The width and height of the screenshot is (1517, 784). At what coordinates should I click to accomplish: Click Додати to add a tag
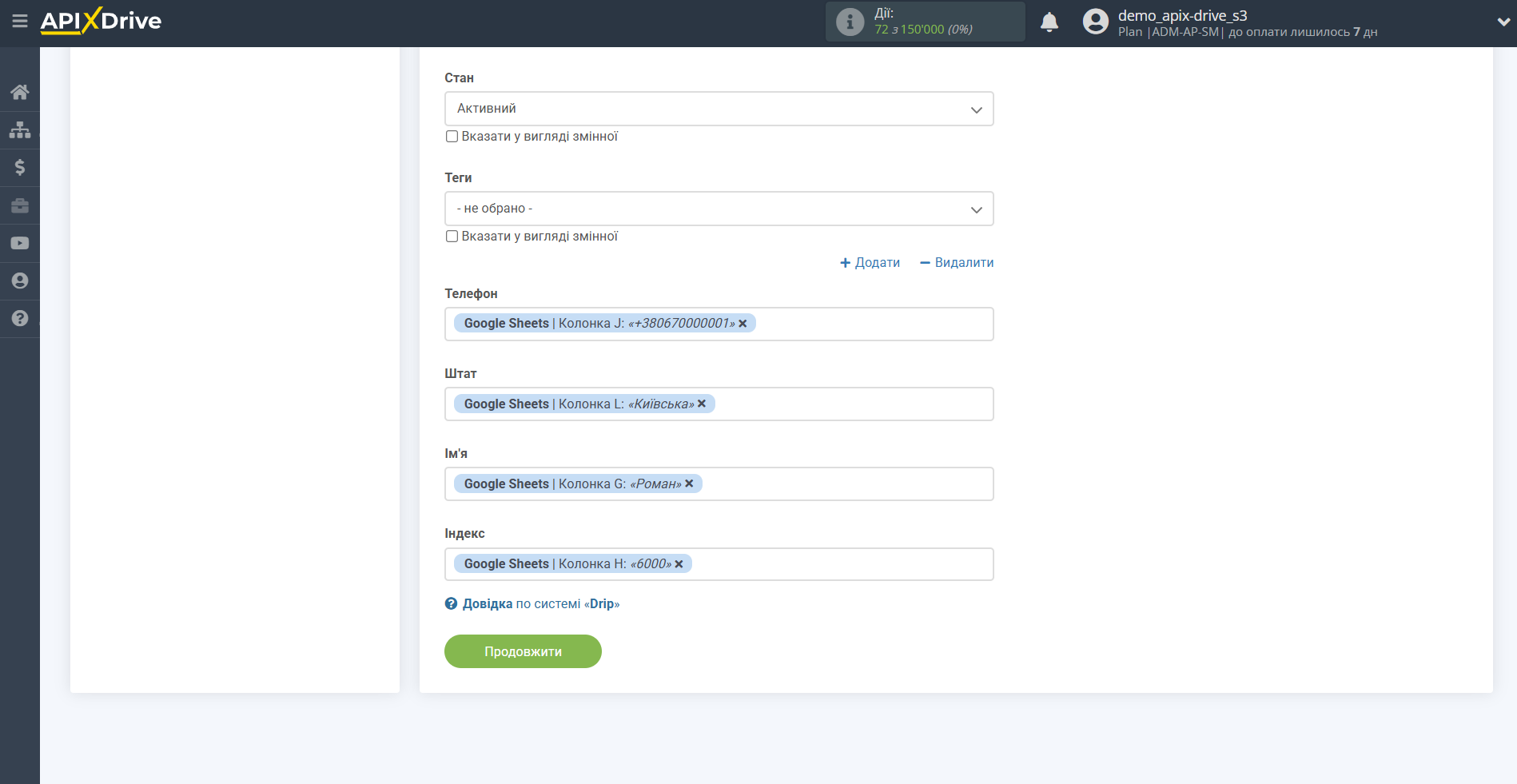870,263
